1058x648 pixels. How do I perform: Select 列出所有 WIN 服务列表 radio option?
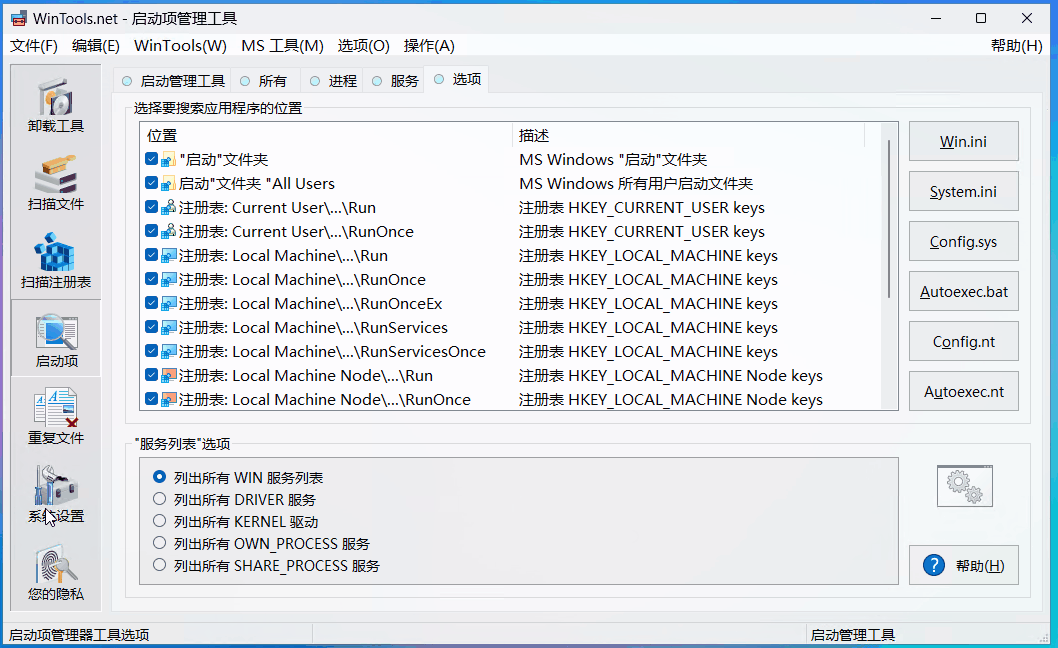point(159,477)
